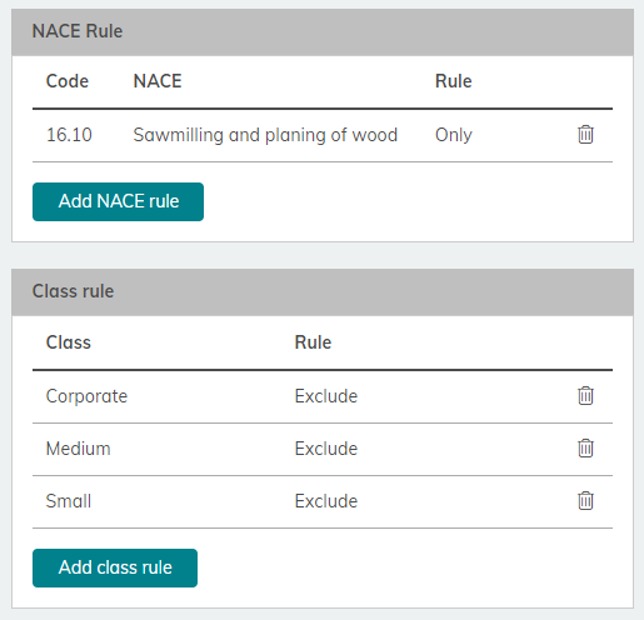Delete the Corporate class rule

click(x=586, y=396)
